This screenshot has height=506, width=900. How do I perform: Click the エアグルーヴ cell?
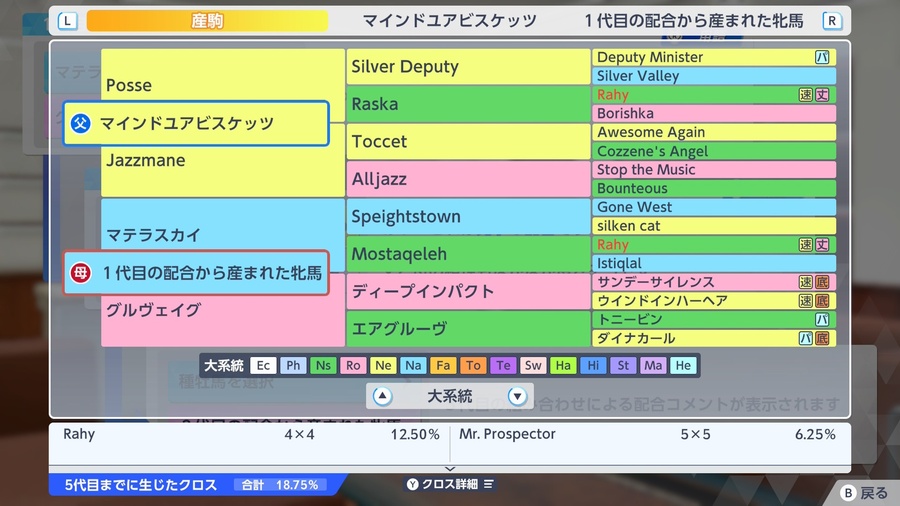click(468, 329)
